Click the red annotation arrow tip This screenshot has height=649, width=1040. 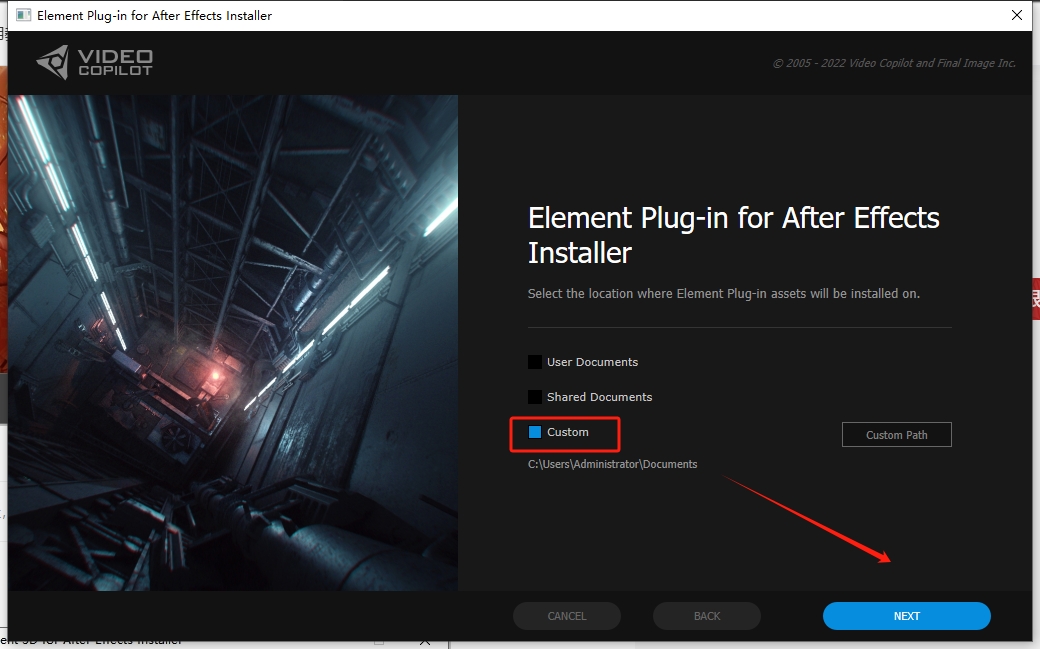[x=886, y=561]
